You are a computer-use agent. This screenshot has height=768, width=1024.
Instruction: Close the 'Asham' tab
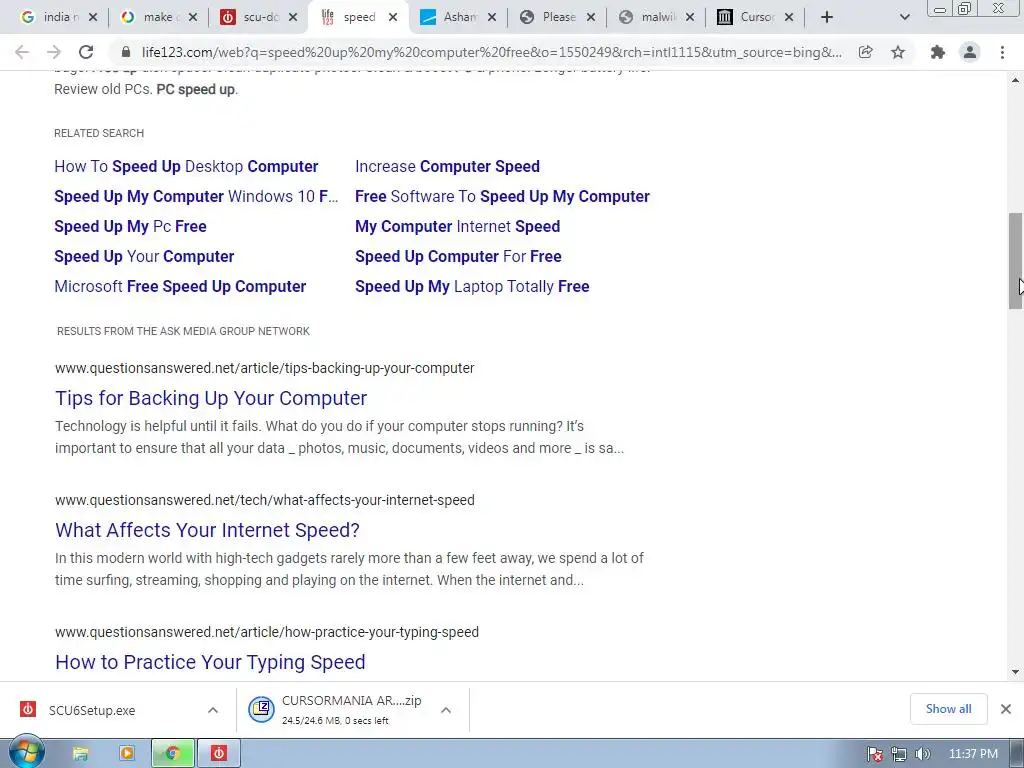tap(492, 17)
